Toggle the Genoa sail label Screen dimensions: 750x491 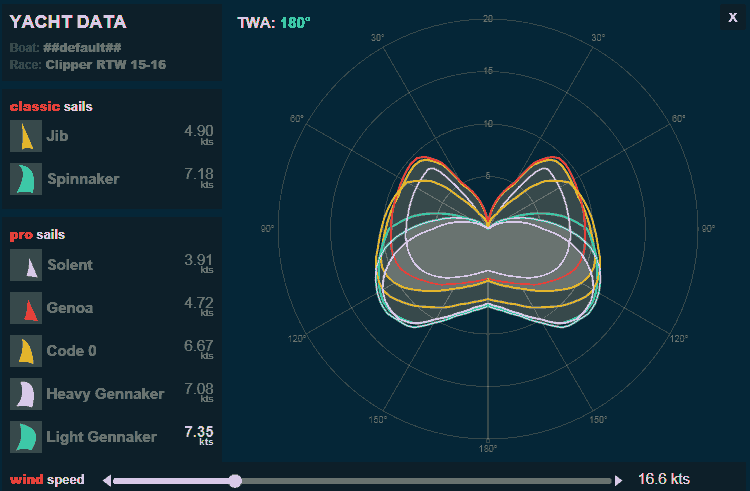coord(69,308)
